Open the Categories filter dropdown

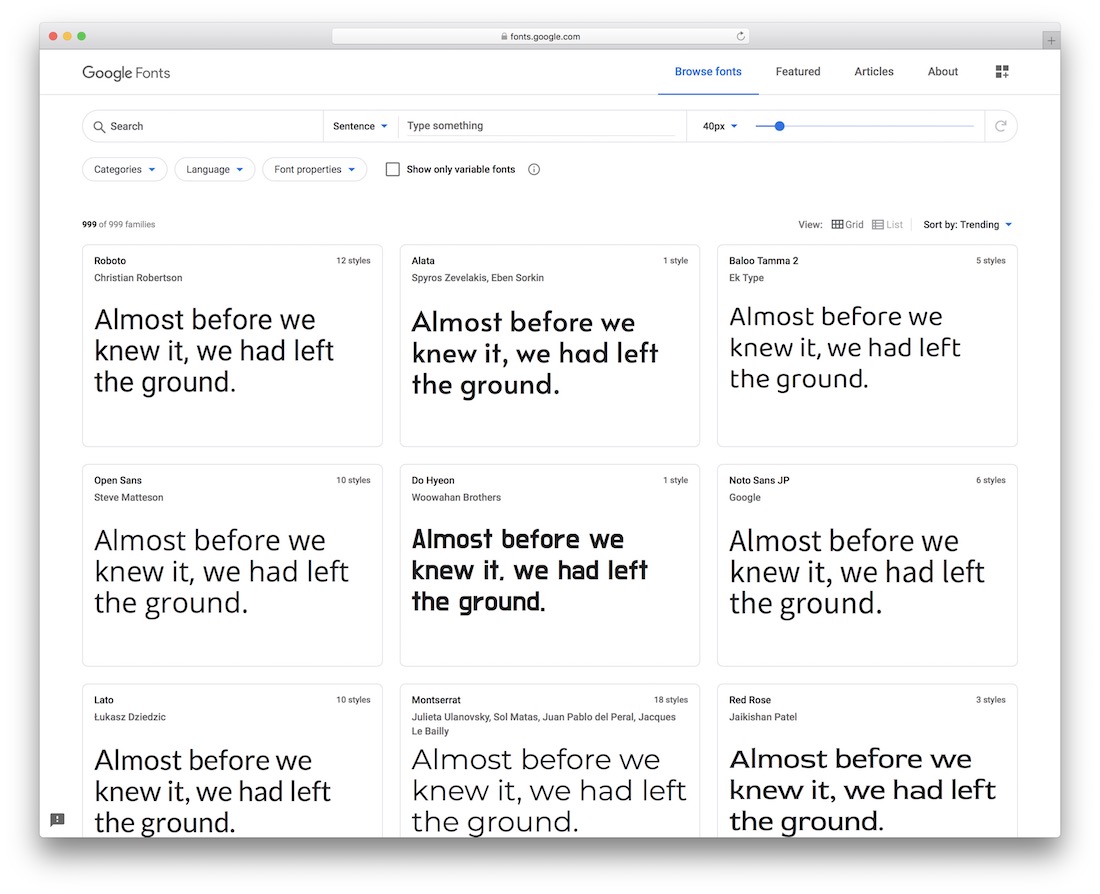(125, 169)
